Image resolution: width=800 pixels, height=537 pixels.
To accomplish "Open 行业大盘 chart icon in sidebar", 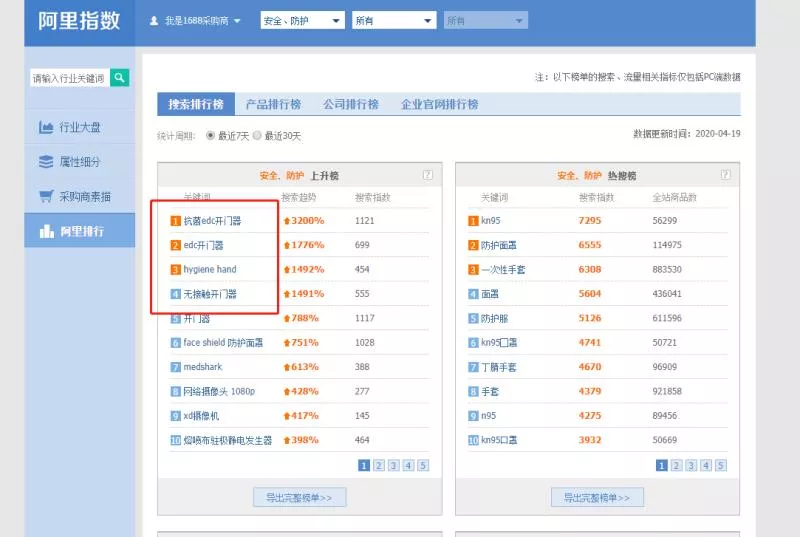I will (46, 127).
